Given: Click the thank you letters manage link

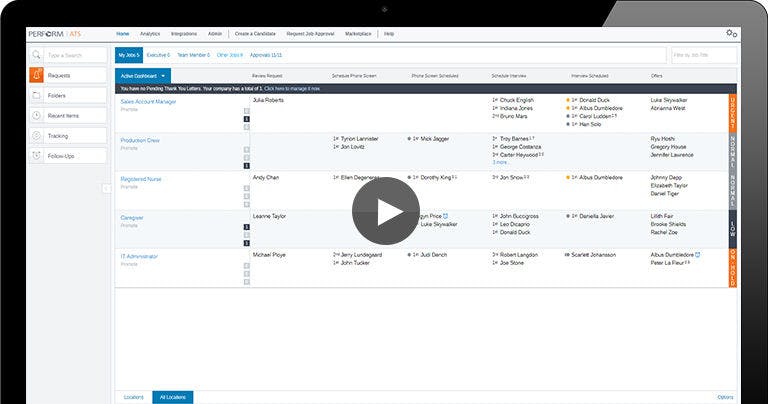Looking at the screenshot, I should pyautogui.click(x=292, y=89).
